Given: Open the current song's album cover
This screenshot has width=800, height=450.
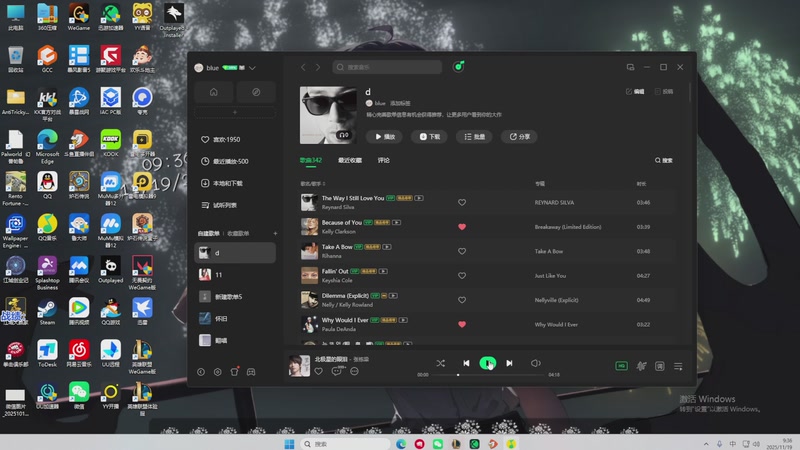Looking at the screenshot, I should [x=299, y=366].
